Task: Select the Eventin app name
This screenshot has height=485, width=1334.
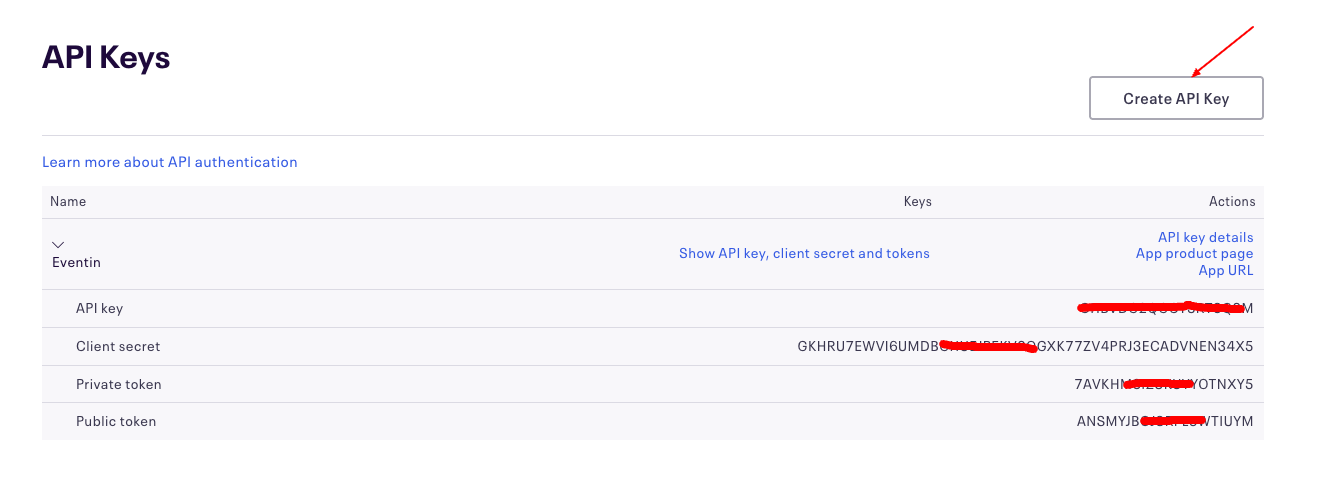Action: 76,263
